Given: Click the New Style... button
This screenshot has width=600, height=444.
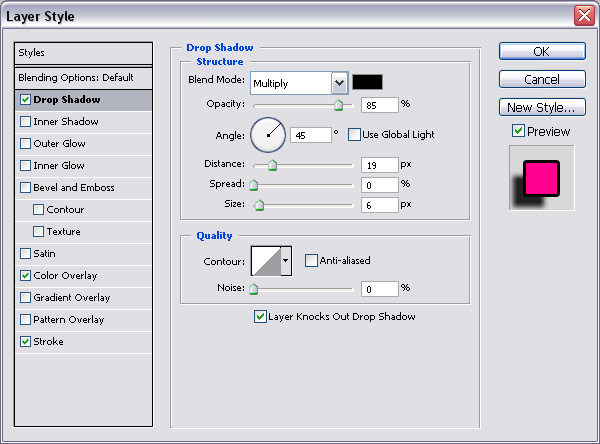Looking at the screenshot, I should (541, 107).
